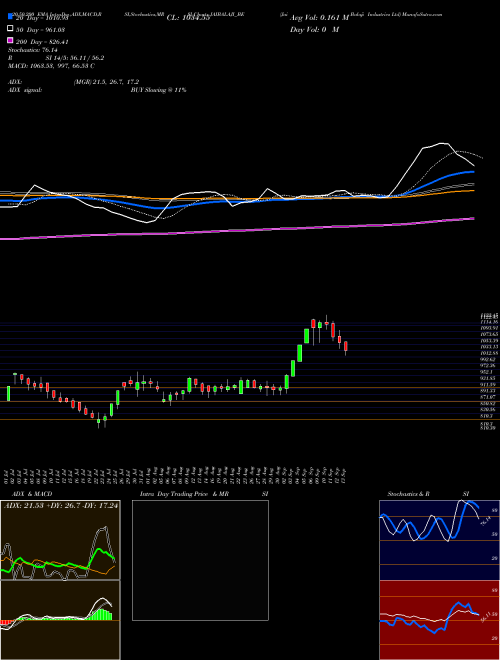Viewport: 500px width, 660px height.
Task: Click the ADX line chart panel
Action: (x=60, y=540)
